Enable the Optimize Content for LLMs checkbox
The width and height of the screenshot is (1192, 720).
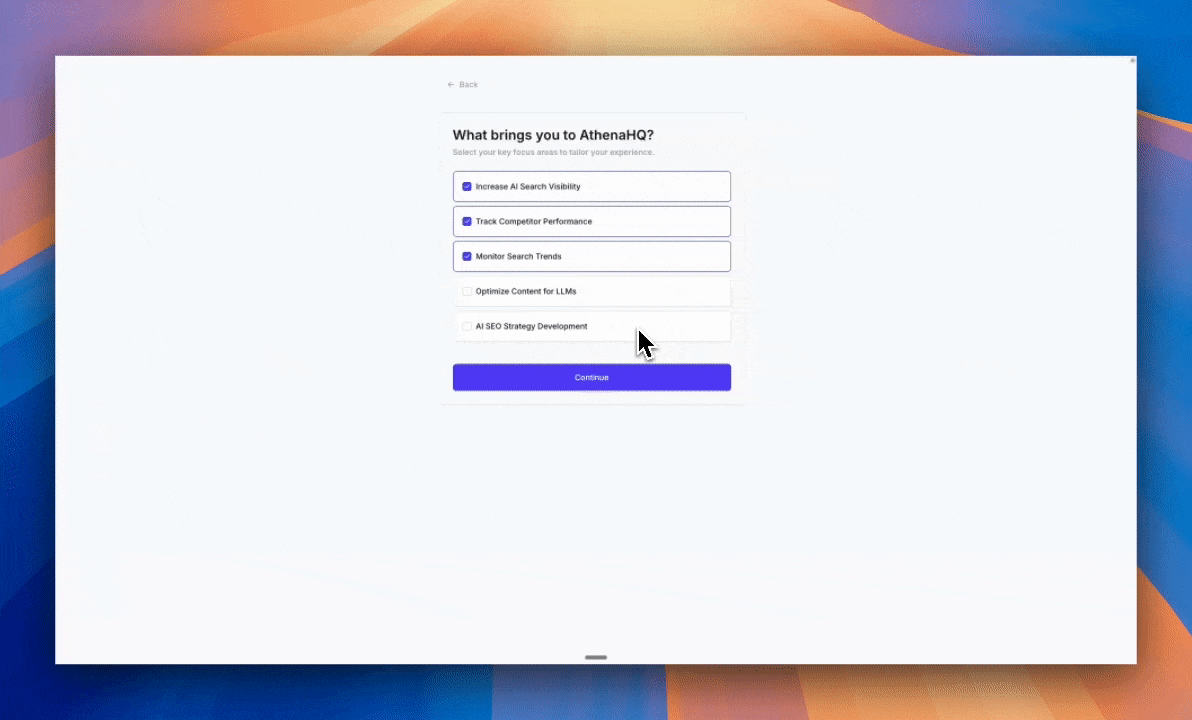coord(467,292)
